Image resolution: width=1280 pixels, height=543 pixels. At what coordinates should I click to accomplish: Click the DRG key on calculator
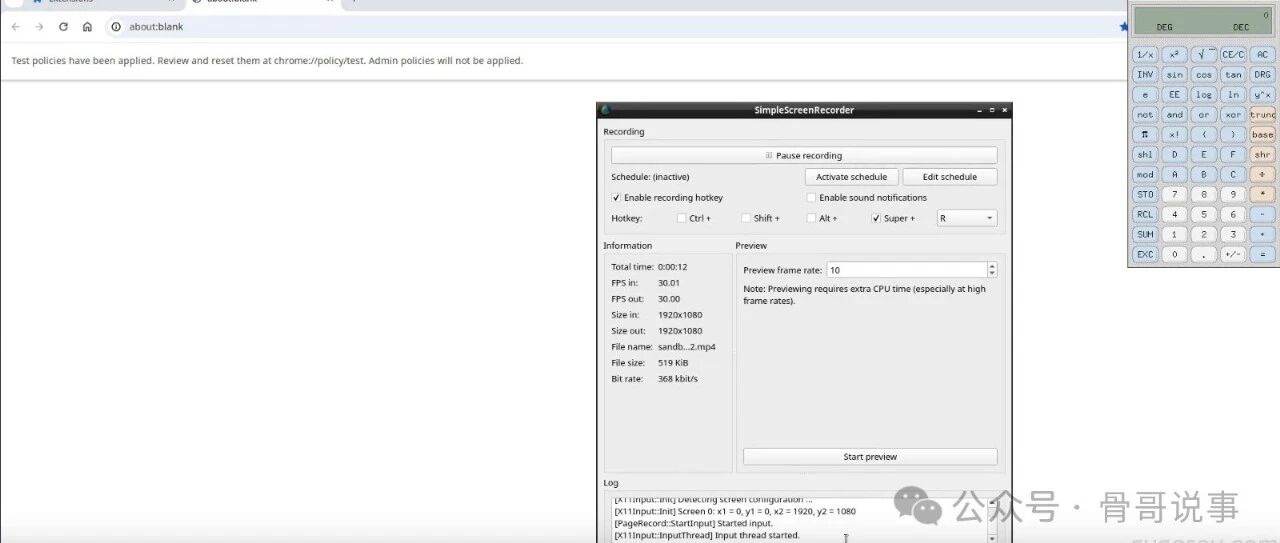pyautogui.click(x=1262, y=74)
